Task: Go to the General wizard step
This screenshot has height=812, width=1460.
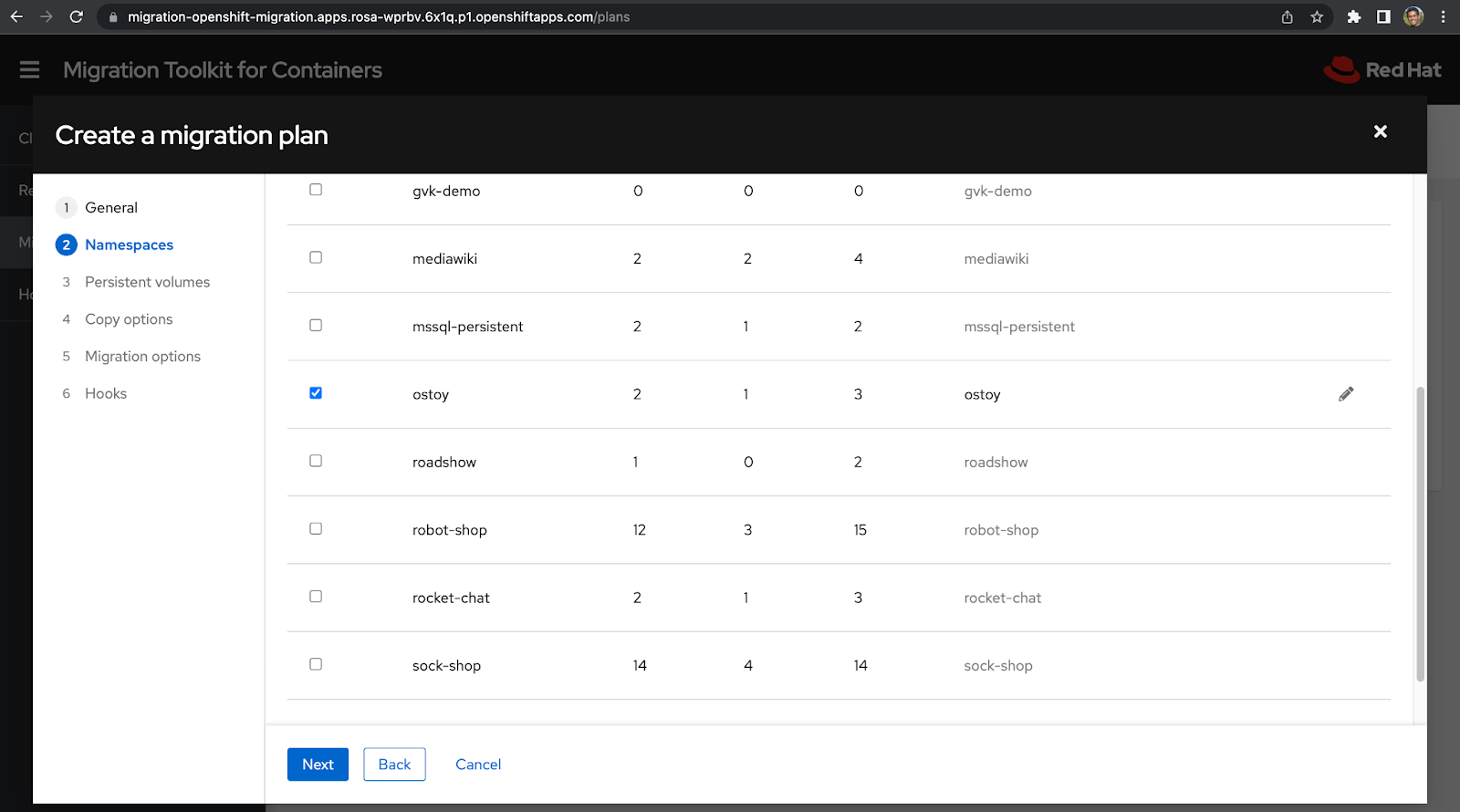Action: click(x=111, y=208)
